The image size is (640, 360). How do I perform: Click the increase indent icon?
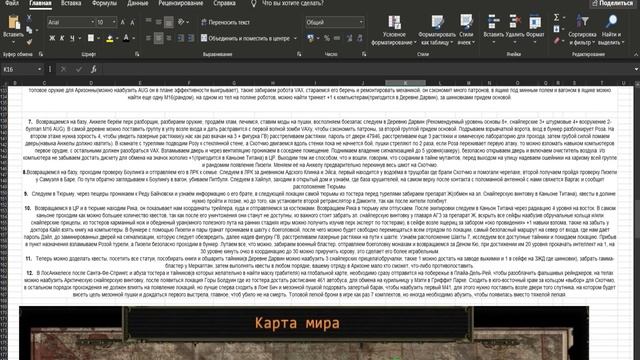[191, 38]
